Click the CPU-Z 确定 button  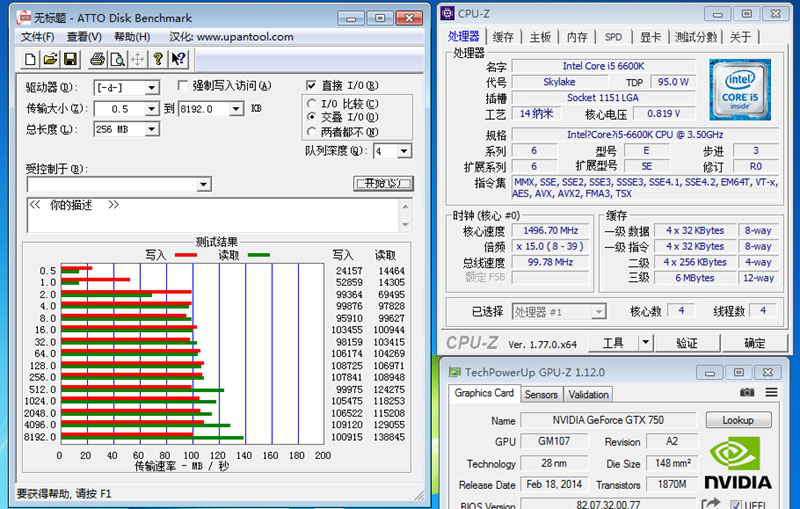click(755, 343)
